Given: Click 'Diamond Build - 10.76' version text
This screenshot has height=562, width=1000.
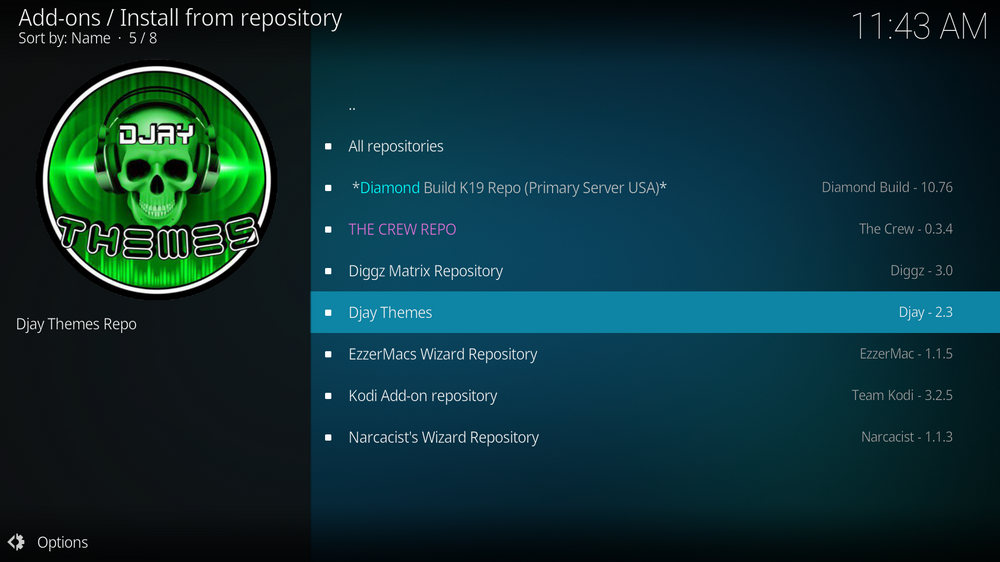Looking at the screenshot, I should (x=887, y=188).
